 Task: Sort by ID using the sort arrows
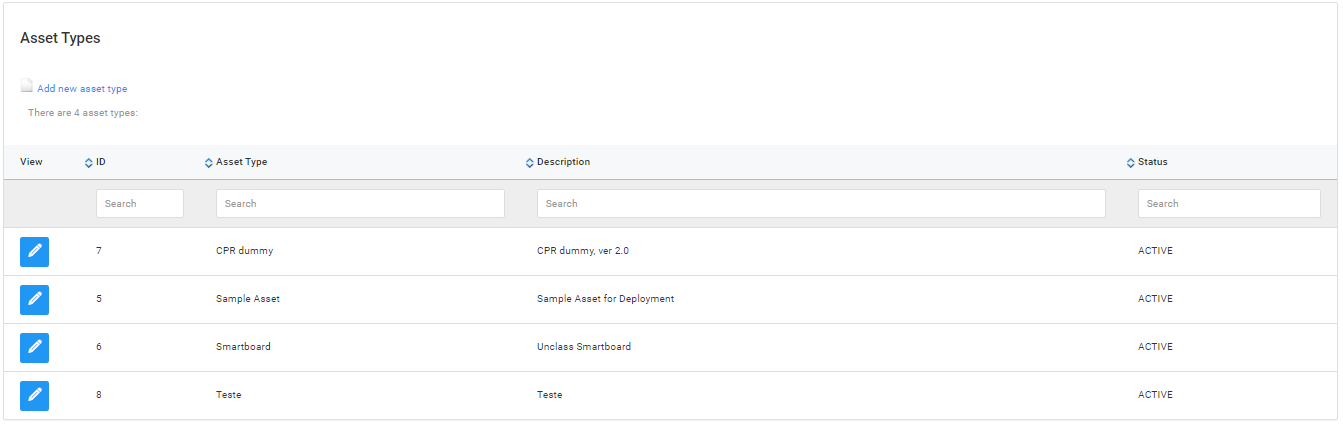[x=88, y=163]
